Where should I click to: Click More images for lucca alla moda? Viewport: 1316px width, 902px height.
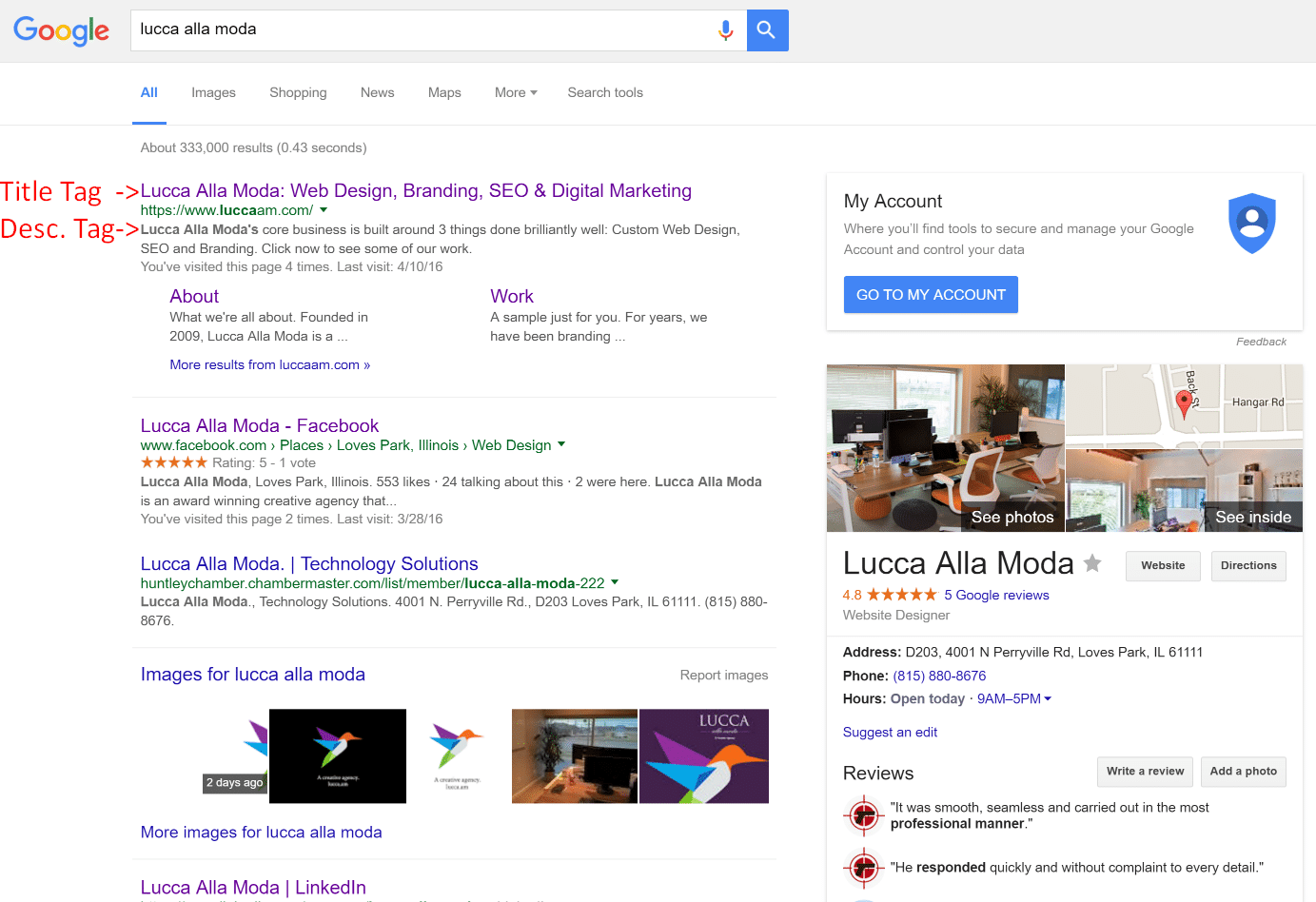click(x=262, y=832)
